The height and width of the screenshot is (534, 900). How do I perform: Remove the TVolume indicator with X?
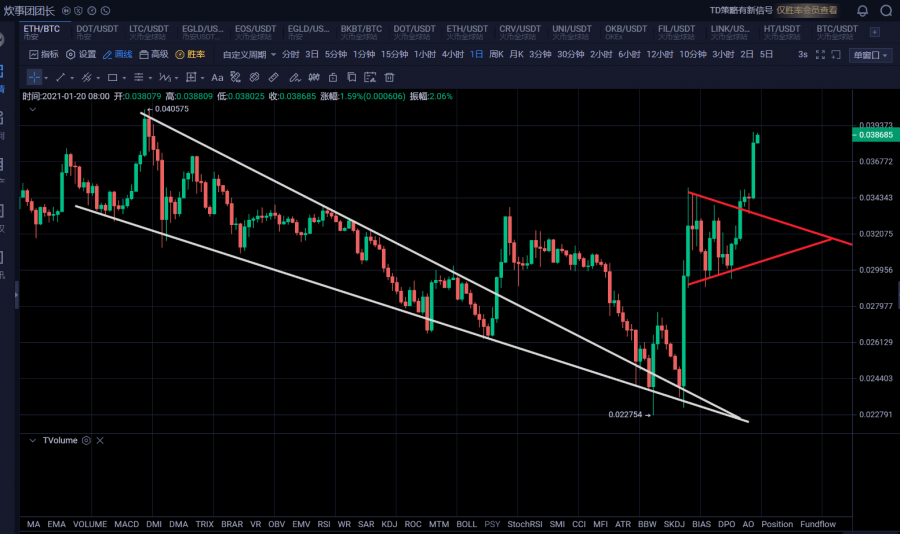(x=100, y=440)
